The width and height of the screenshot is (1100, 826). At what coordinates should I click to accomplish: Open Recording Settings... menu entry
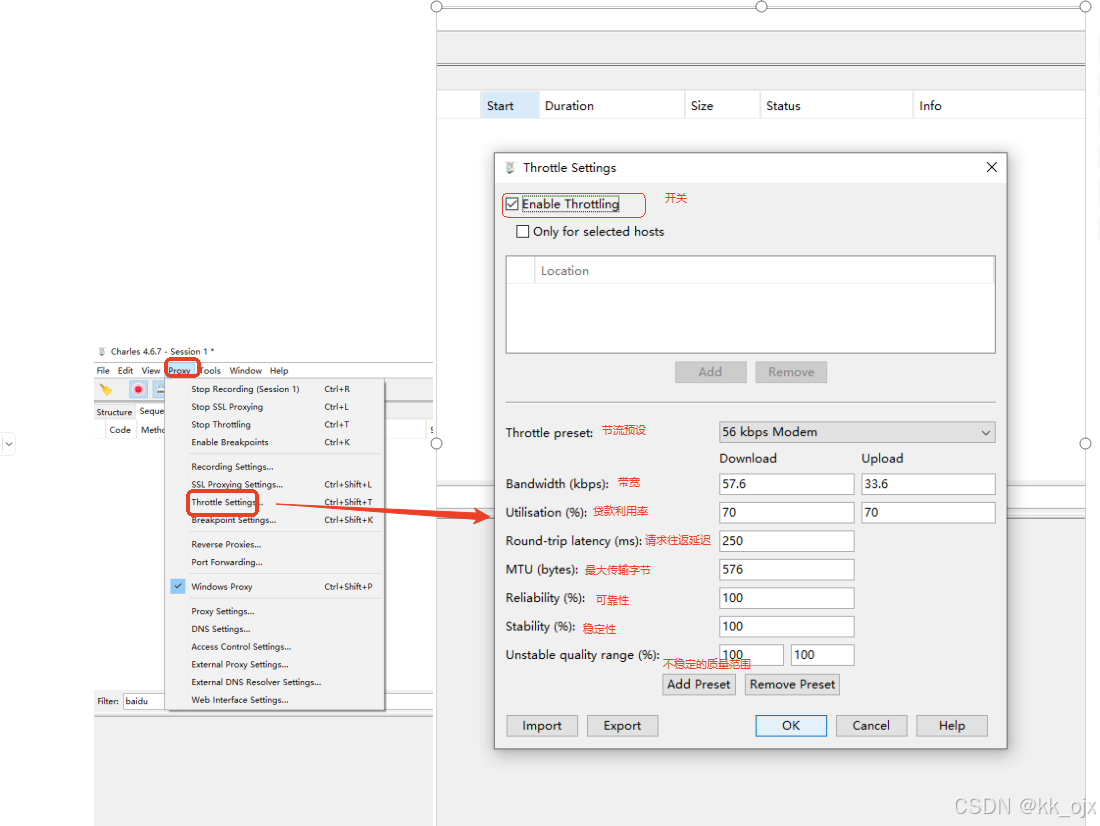pyautogui.click(x=274, y=467)
